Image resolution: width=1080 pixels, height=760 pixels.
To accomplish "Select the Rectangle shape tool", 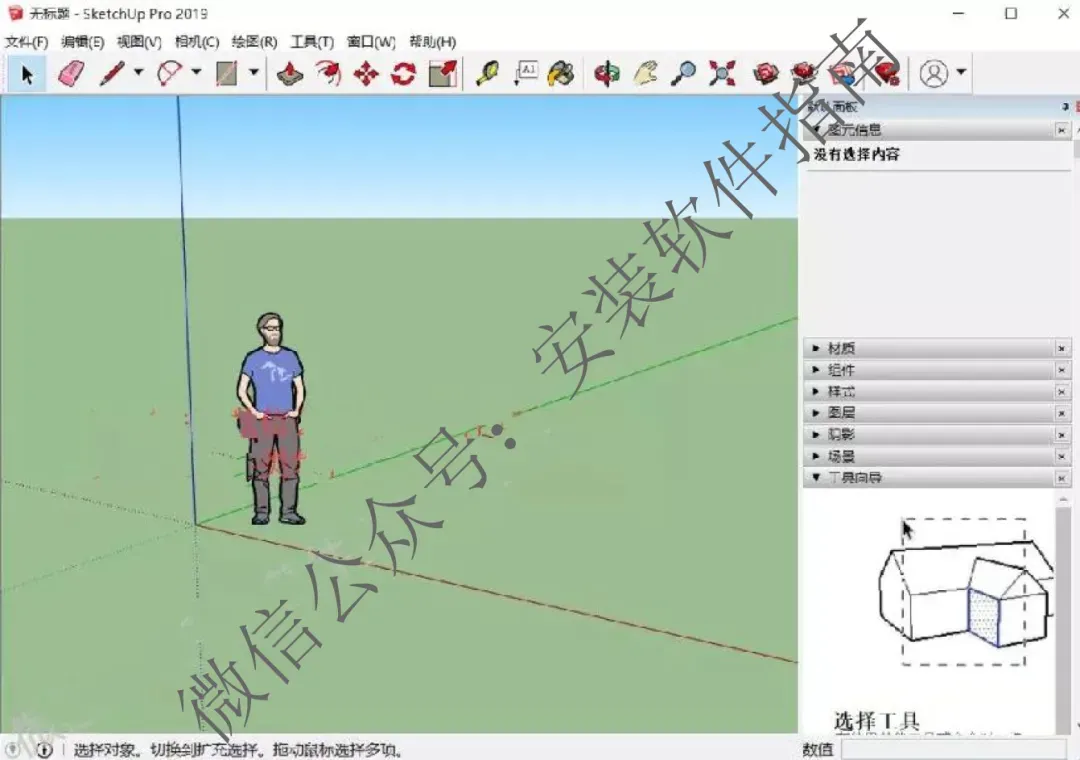I will [x=226, y=74].
